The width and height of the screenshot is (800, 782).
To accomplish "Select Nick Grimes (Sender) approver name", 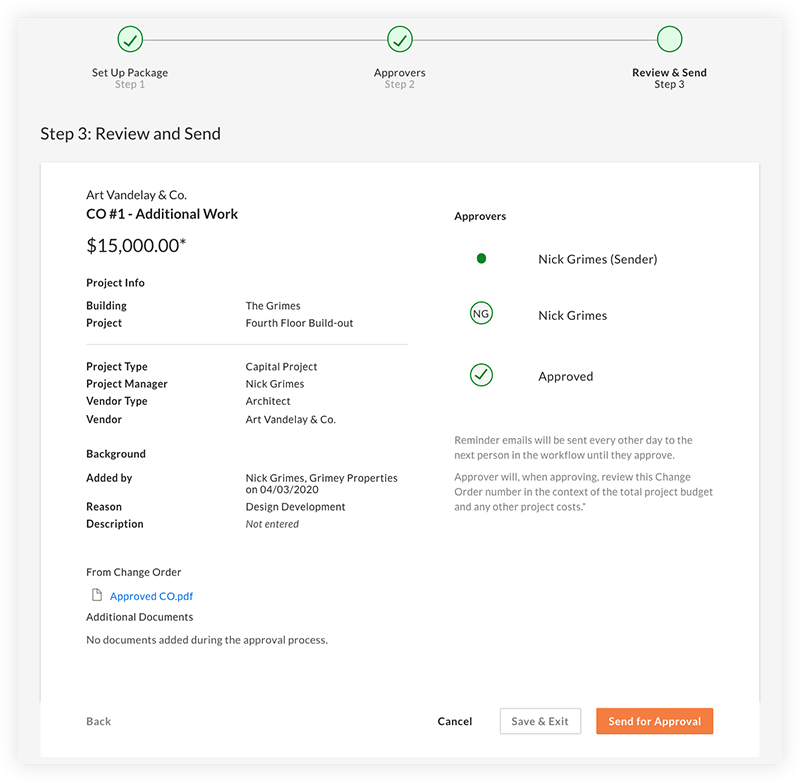I will coord(597,259).
